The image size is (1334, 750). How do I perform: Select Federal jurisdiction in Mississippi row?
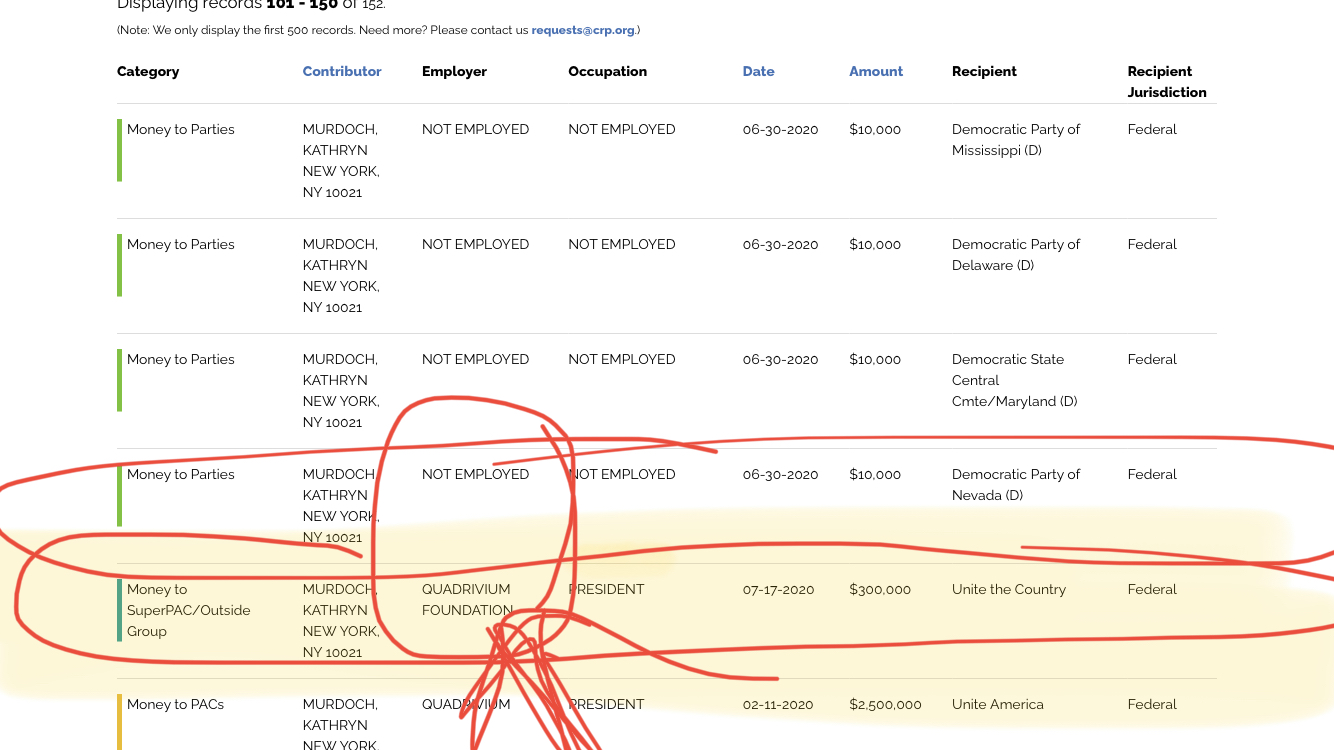pos(1152,129)
